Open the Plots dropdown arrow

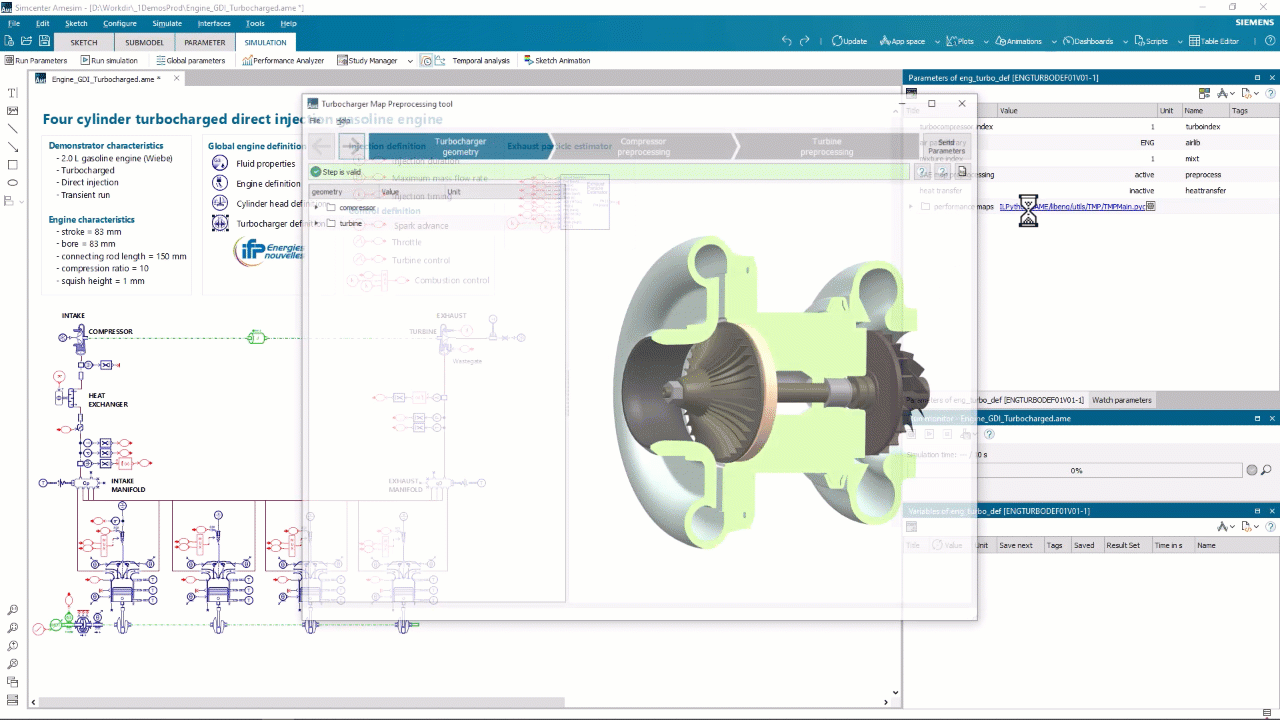[986, 42]
